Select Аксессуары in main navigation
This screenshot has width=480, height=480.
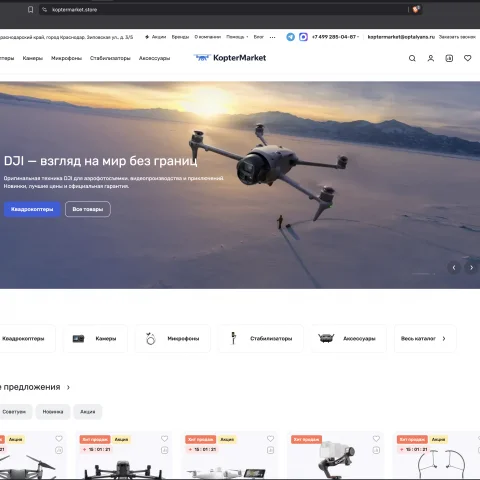coord(154,58)
